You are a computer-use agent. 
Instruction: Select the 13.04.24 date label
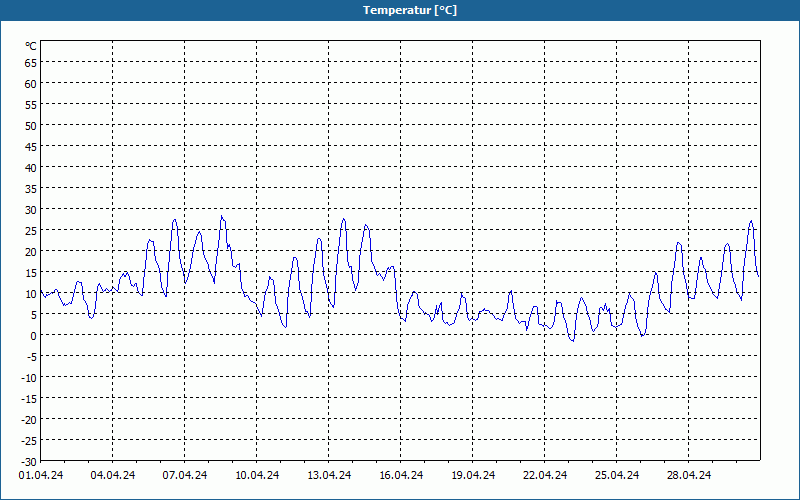pos(329,475)
